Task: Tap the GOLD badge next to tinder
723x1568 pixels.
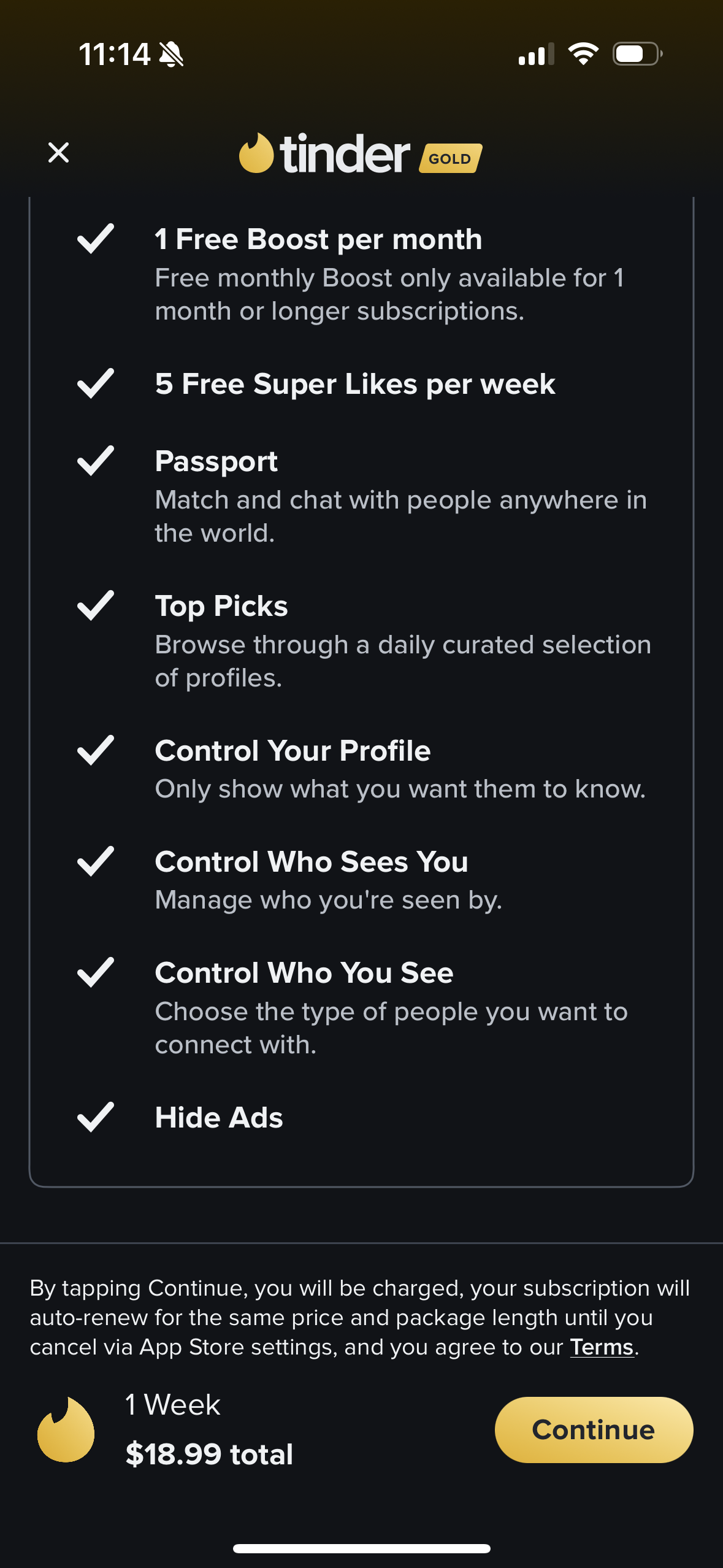Action: tap(450, 158)
